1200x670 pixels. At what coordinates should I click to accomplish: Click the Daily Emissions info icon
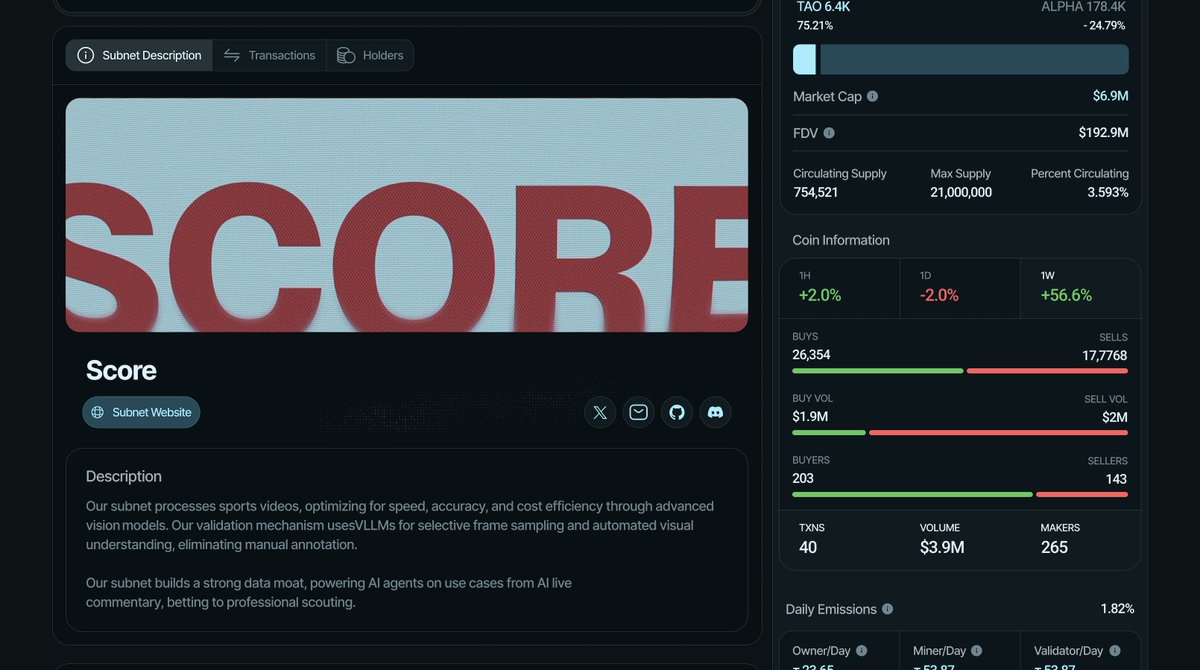(x=887, y=609)
